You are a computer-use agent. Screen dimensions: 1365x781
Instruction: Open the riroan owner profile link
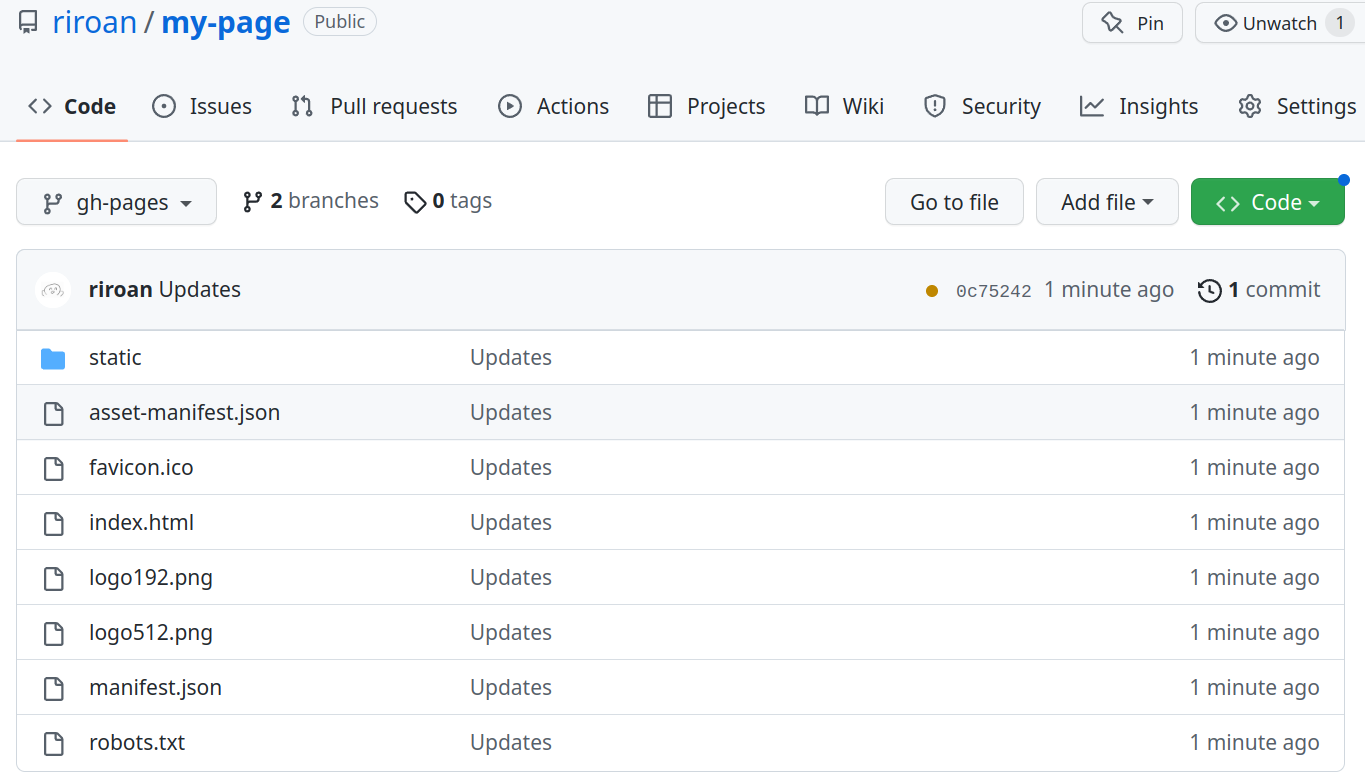click(94, 22)
